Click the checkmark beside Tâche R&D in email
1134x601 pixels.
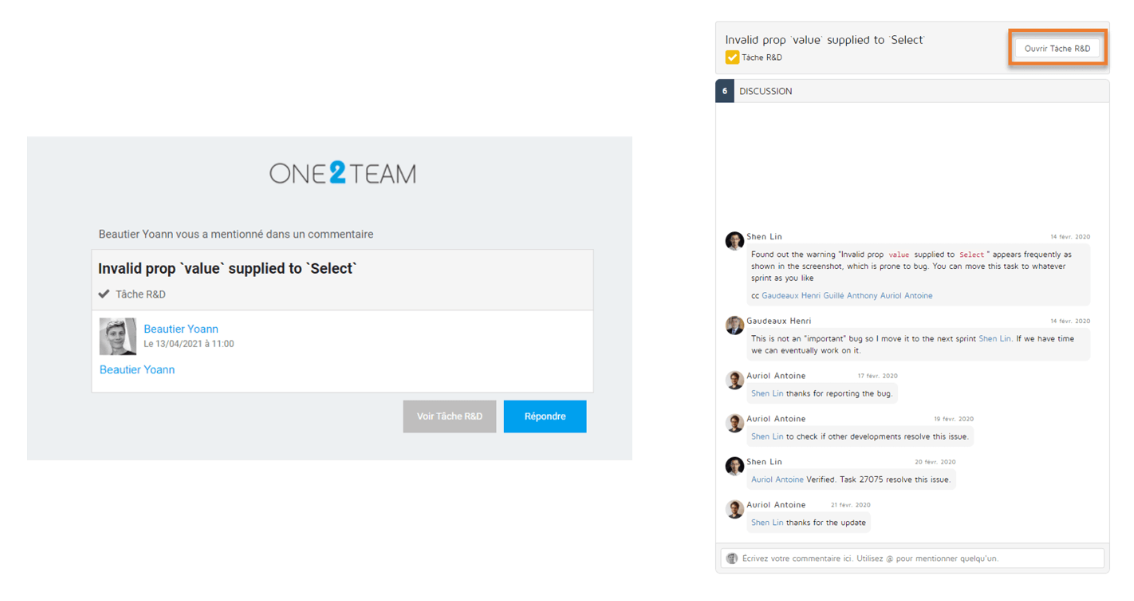point(104,294)
